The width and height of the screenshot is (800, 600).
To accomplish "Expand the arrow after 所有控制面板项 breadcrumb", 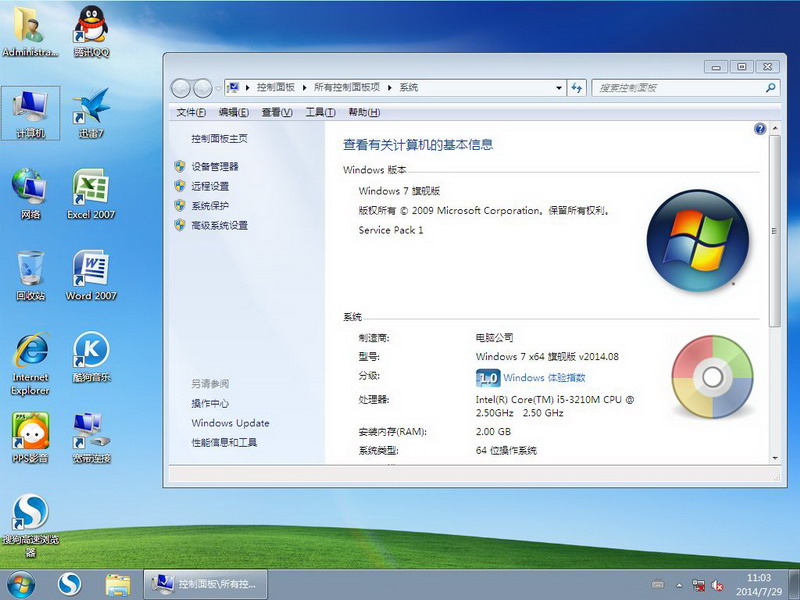I will pos(389,88).
